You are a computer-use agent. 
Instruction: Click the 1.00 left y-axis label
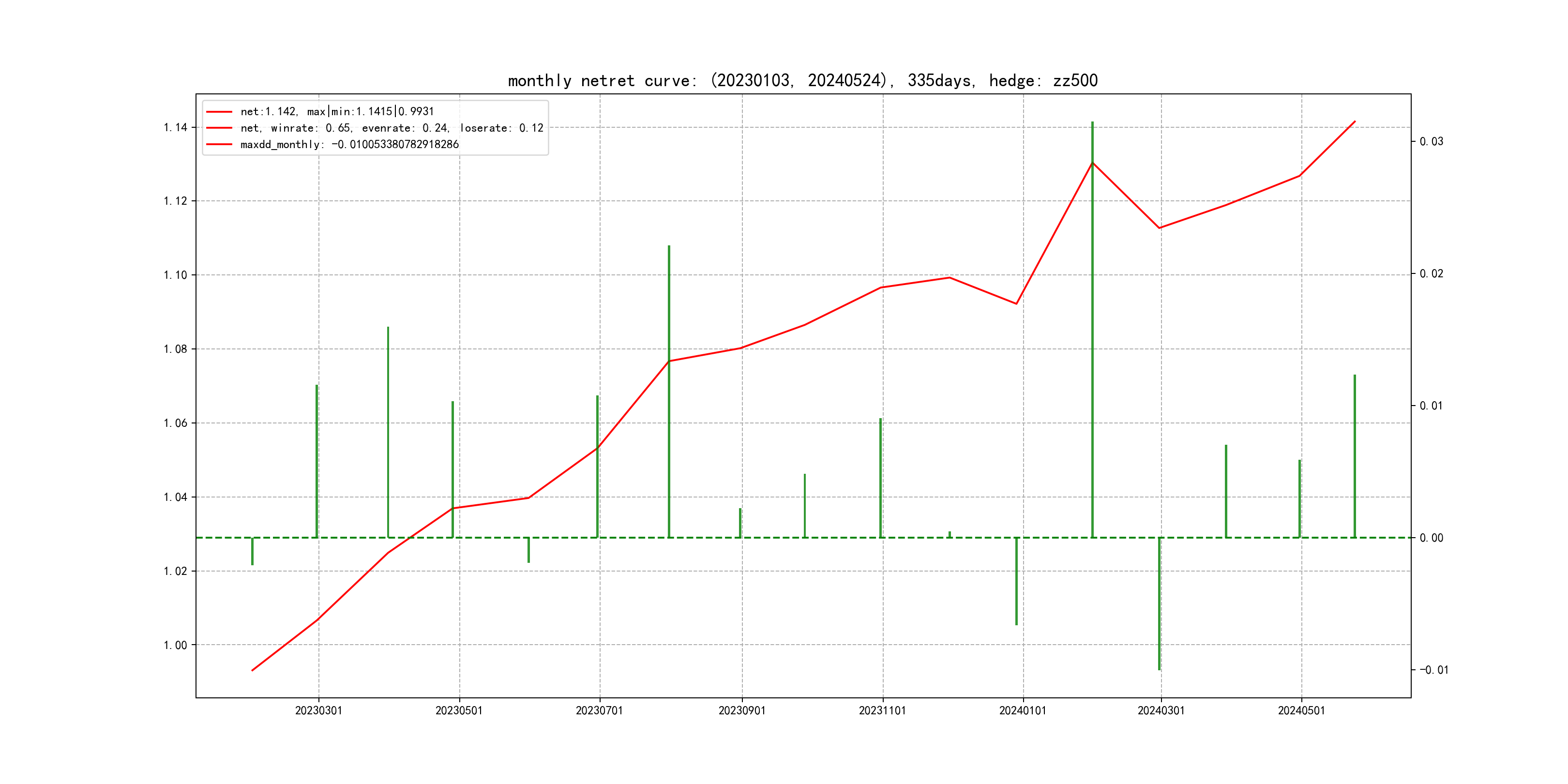pos(175,645)
